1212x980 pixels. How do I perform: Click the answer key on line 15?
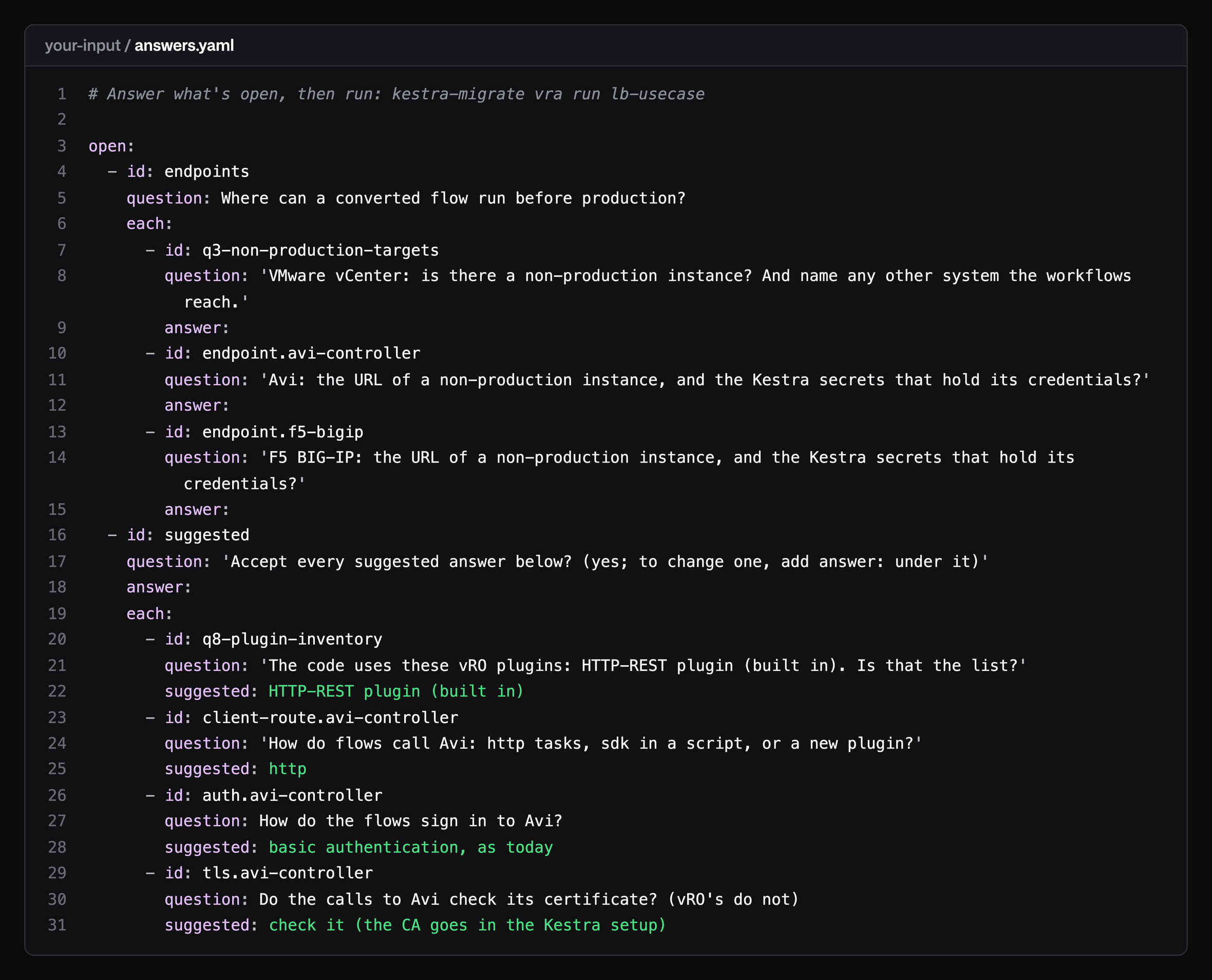(197, 510)
